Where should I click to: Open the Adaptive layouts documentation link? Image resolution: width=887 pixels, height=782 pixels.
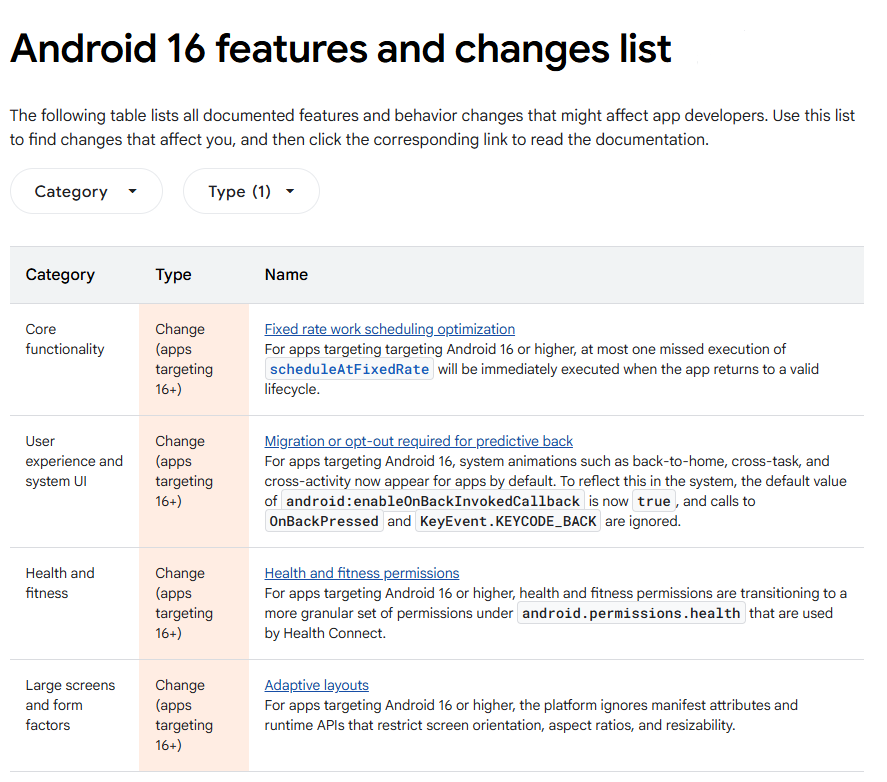[x=316, y=685]
